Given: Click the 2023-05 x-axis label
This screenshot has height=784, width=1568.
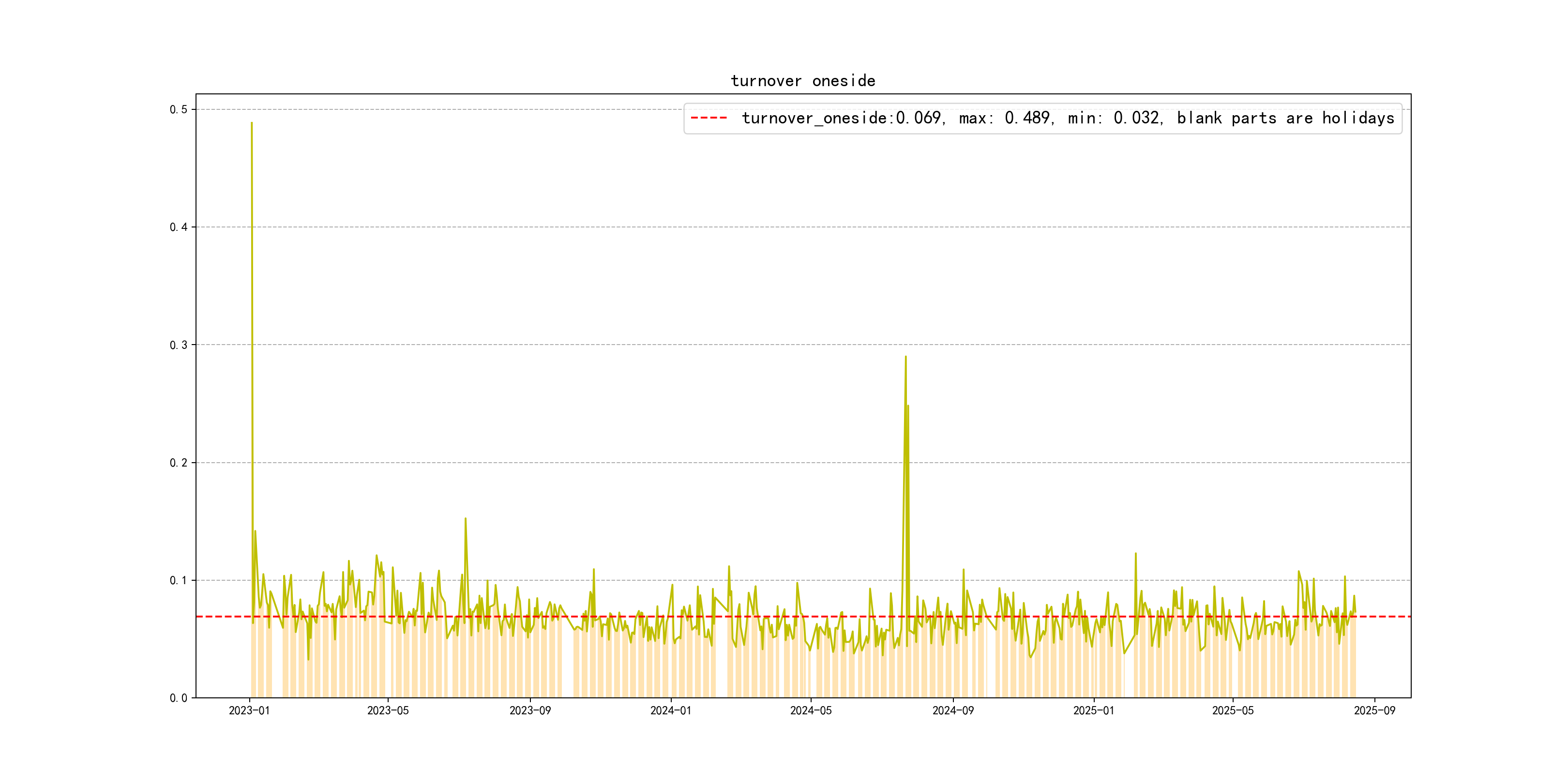Looking at the screenshot, I should pos(388,710).
